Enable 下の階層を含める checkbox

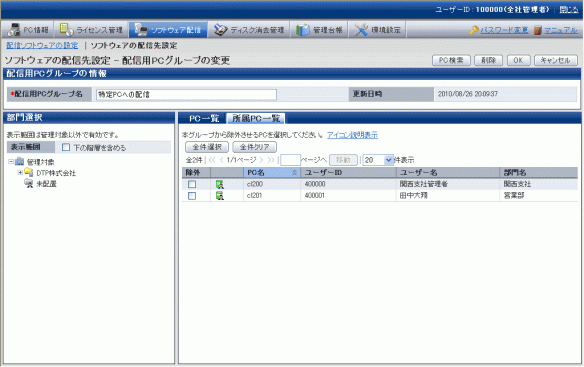pos(66,147)
